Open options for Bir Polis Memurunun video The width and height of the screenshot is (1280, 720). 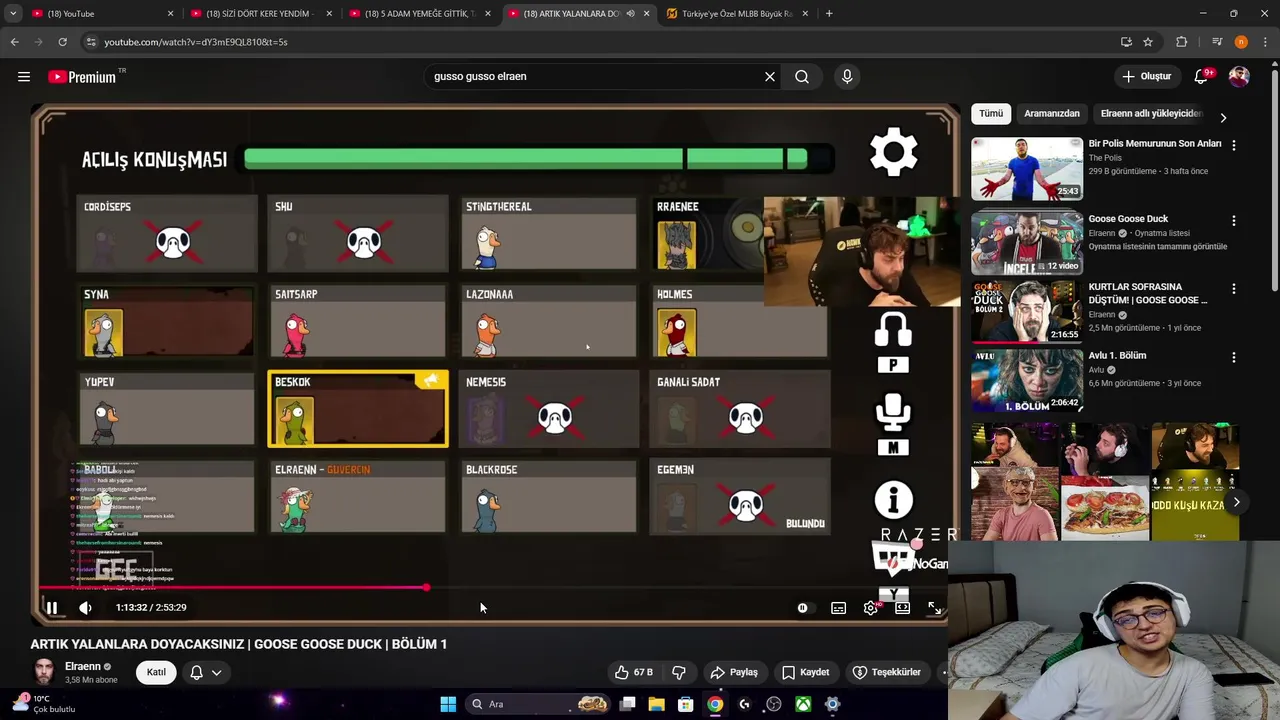1233,145
